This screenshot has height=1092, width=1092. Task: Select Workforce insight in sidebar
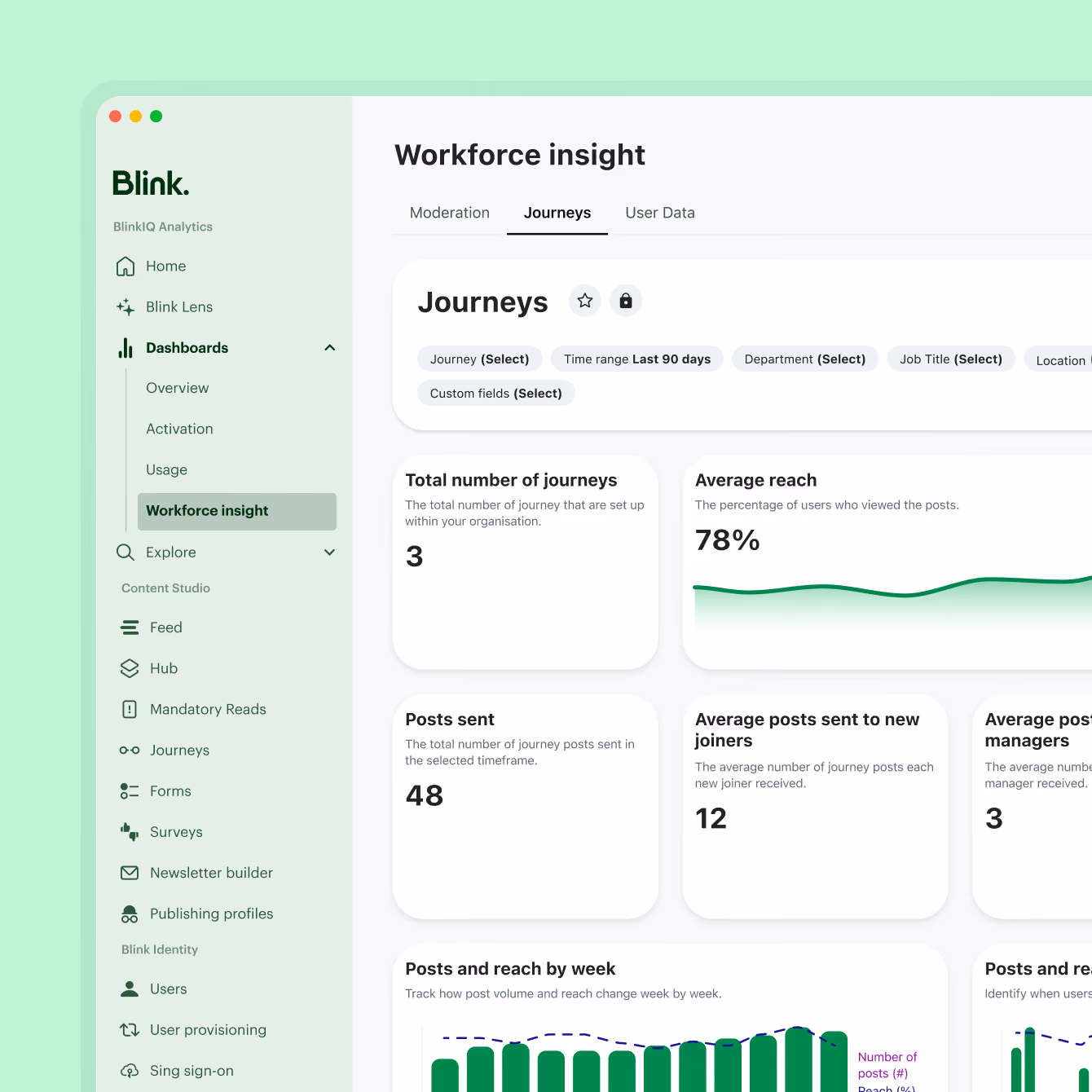pos(237,511)
